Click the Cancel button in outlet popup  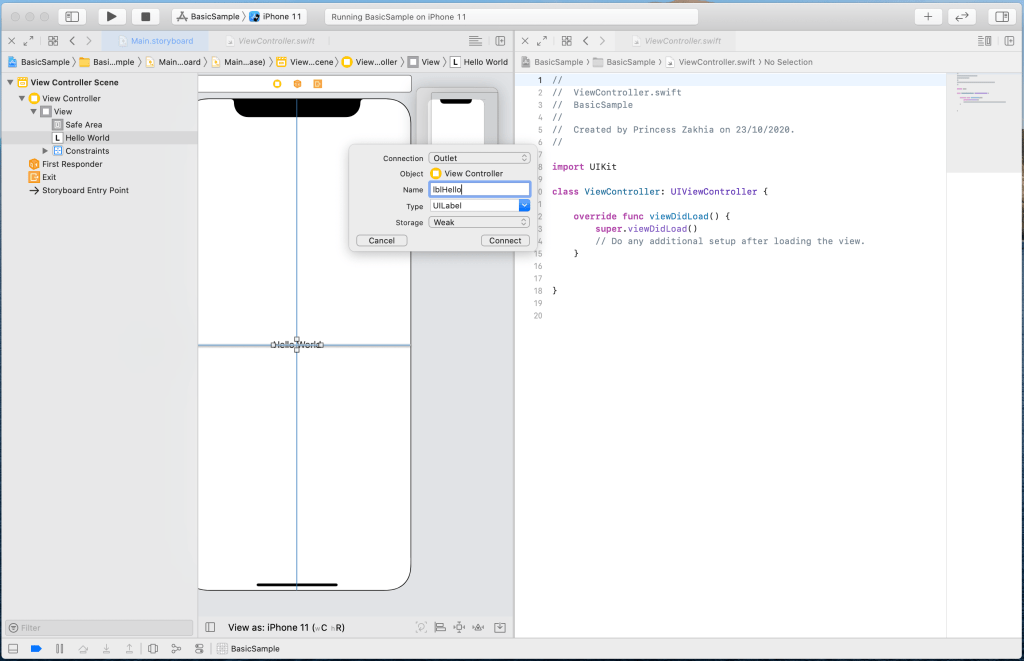(381, 240)
